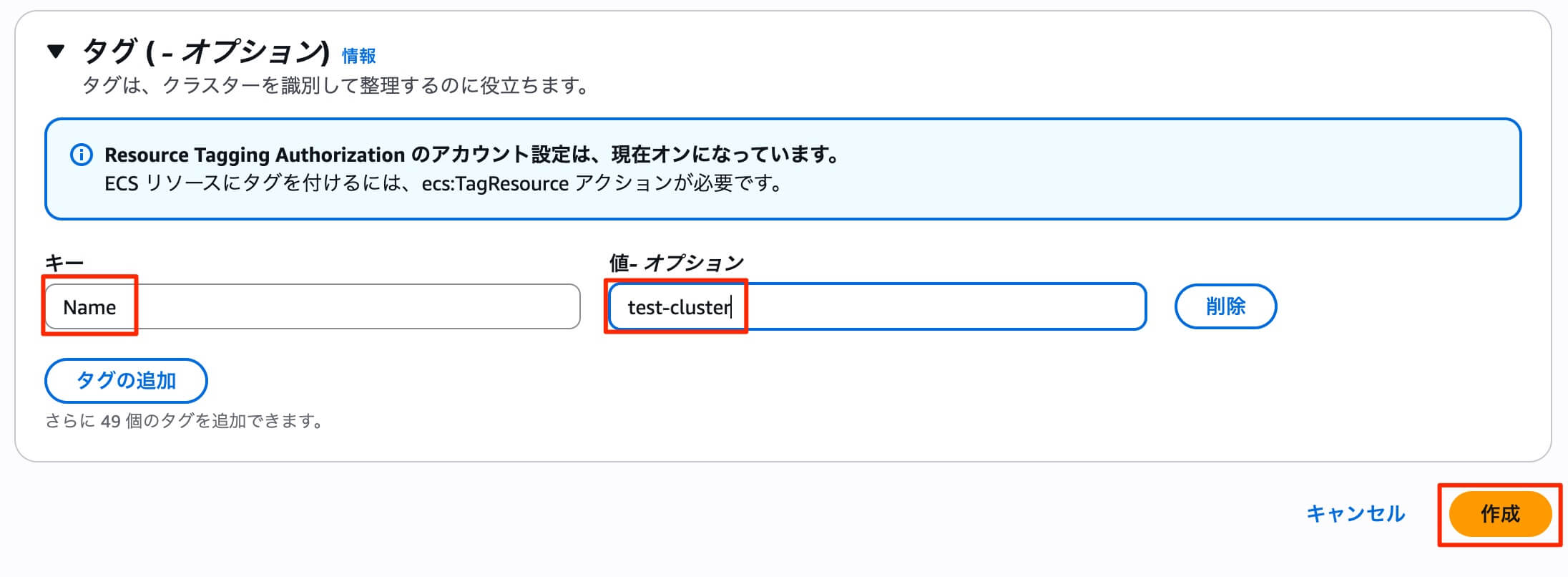
Task: Open the 情報 link beside the タグ heading
Action: (x=358, y=56)
